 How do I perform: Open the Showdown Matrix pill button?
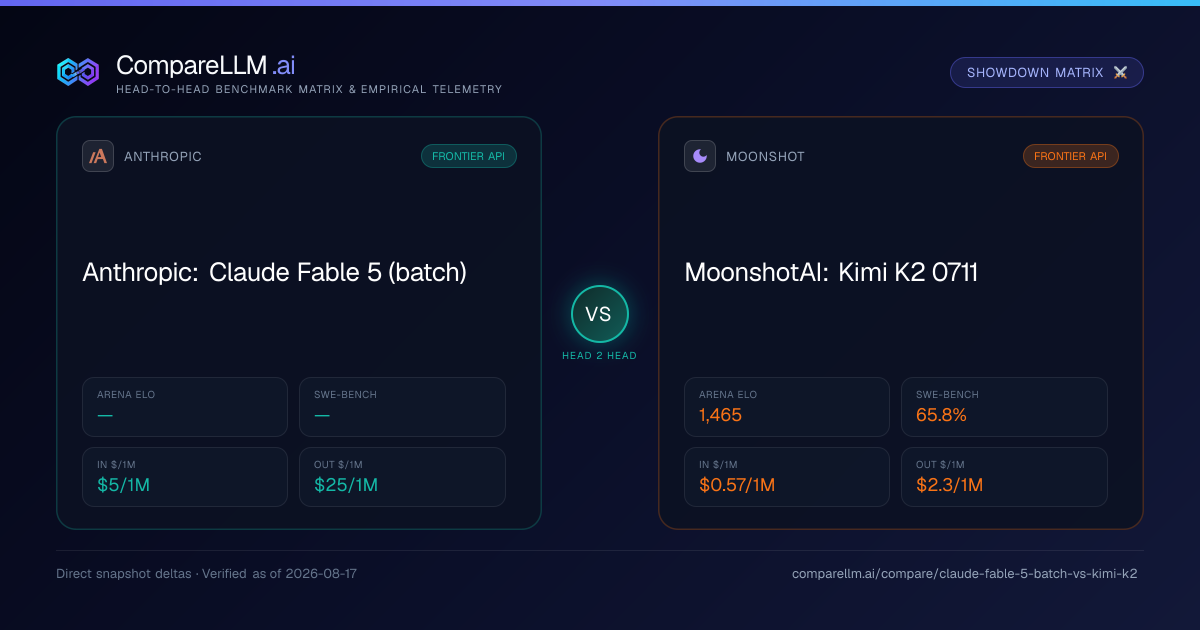[x=1047, y=73]
